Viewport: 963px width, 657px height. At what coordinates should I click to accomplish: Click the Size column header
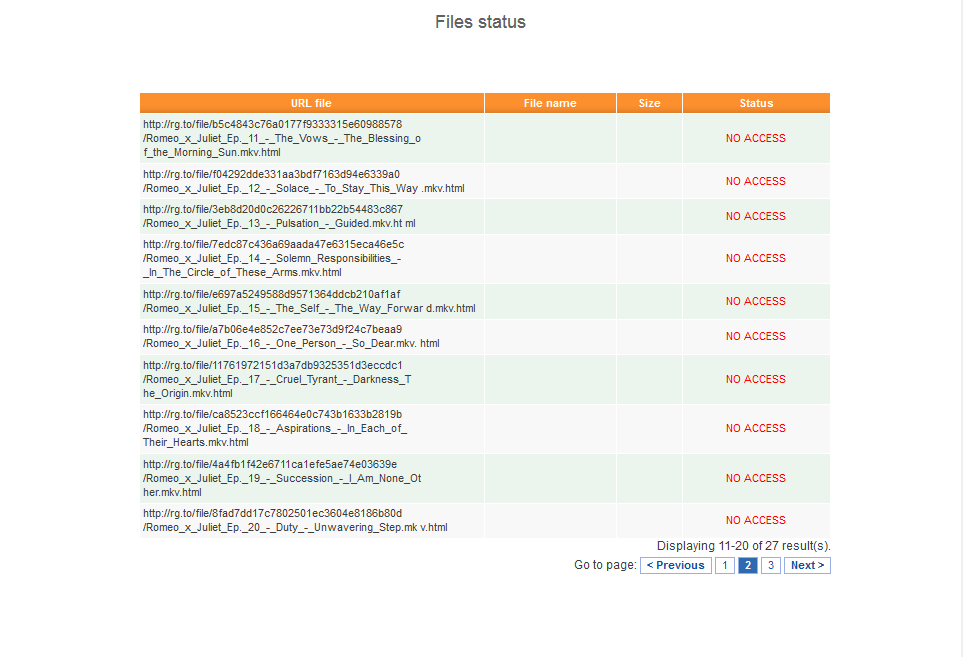[x=649, y=103]
